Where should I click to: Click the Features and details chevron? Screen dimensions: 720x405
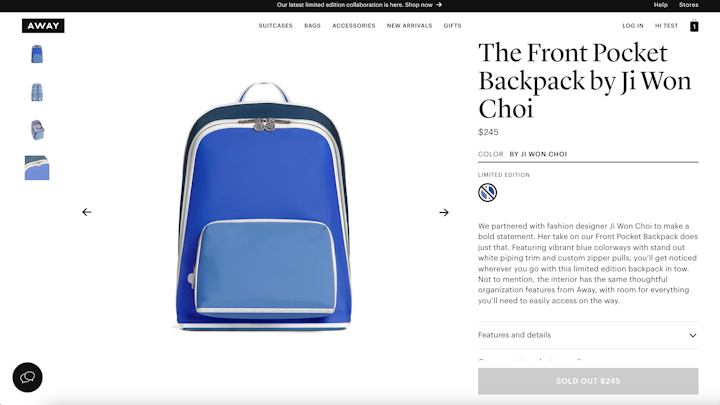point(692,335)
